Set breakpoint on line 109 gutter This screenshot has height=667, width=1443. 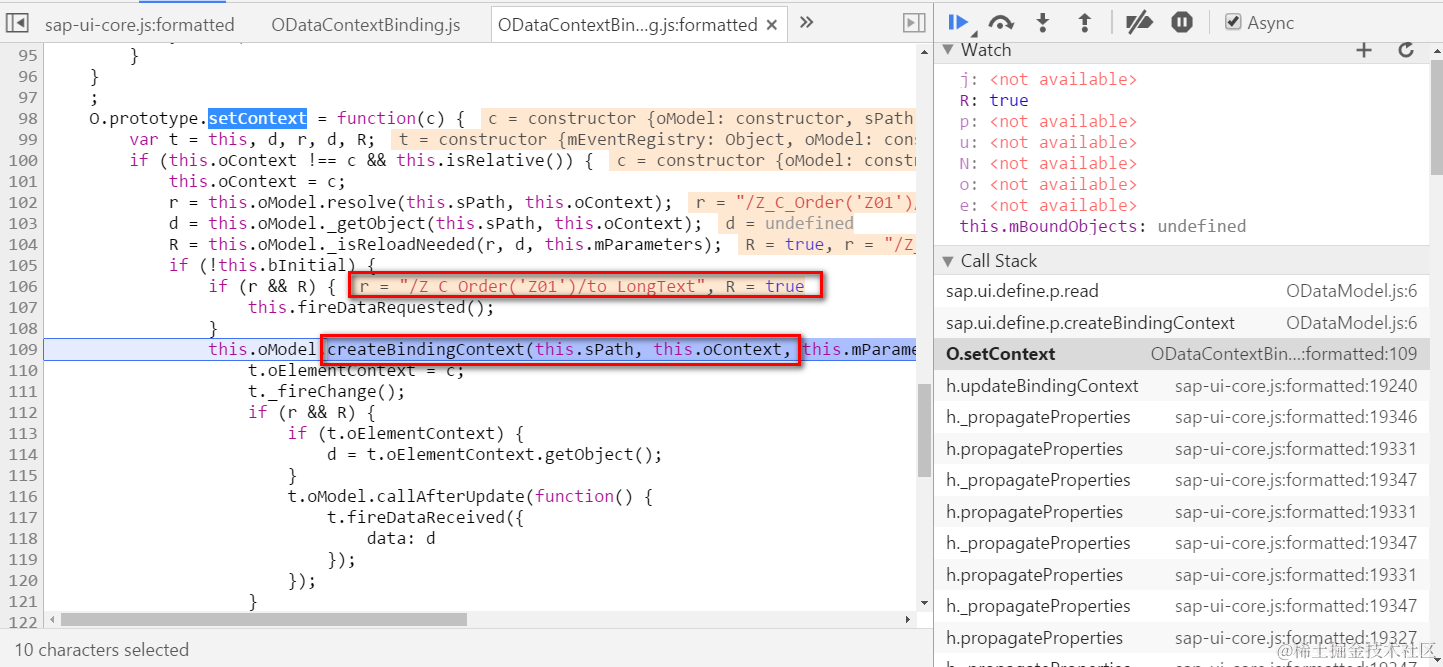coord(22,349)
